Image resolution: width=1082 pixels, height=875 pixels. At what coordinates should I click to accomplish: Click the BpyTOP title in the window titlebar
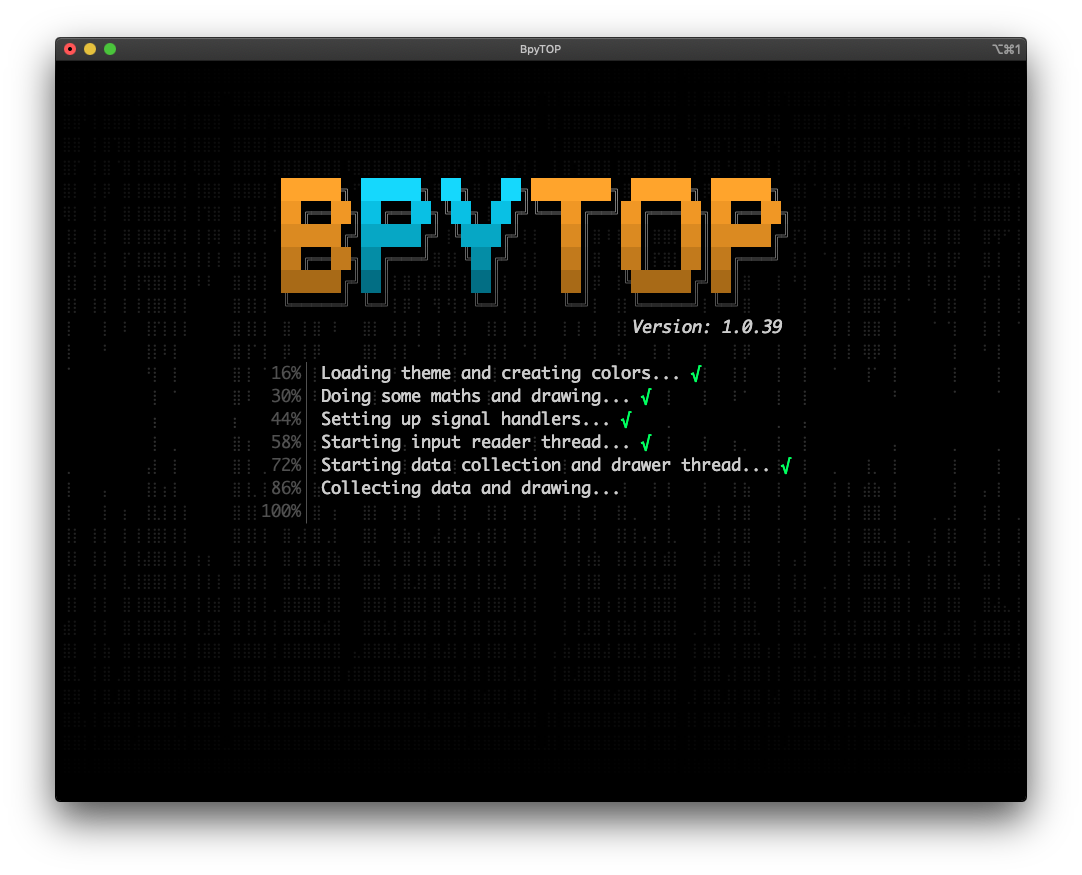point(540,48)
